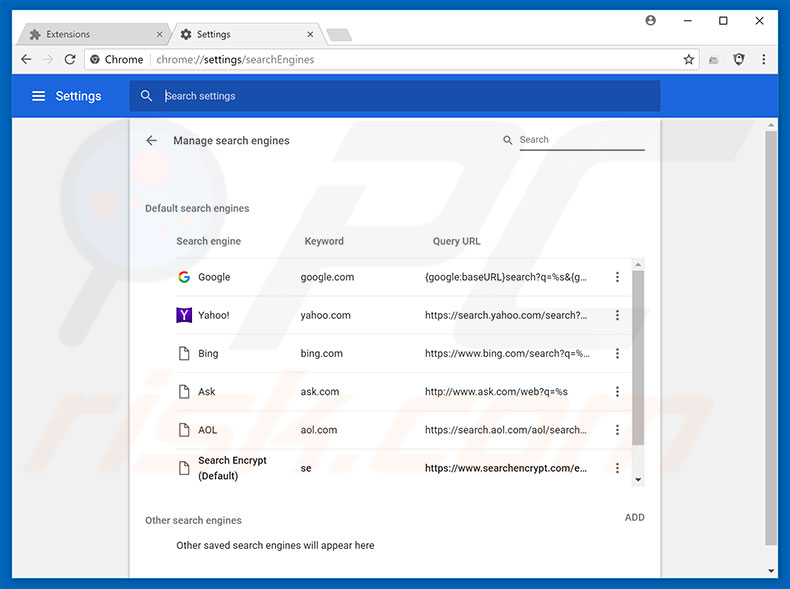Navigate back in browser history

26,60
